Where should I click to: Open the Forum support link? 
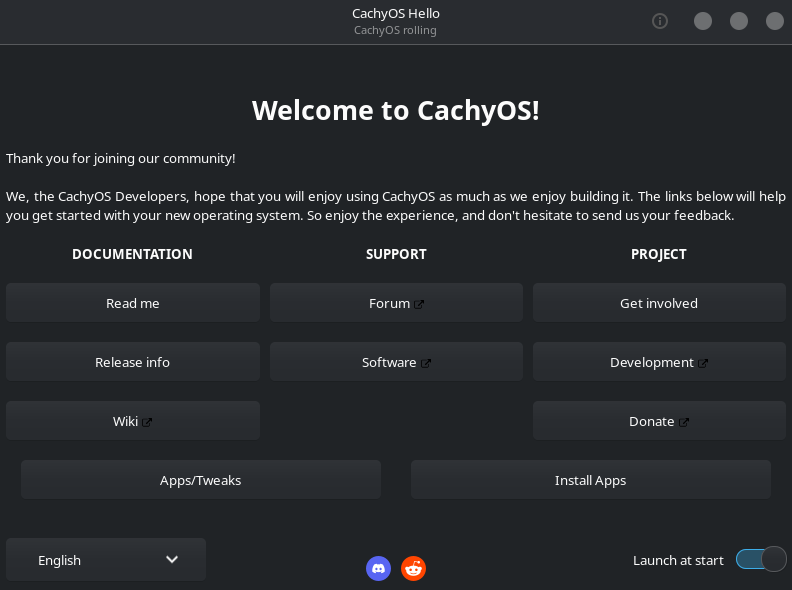[396, 303]
